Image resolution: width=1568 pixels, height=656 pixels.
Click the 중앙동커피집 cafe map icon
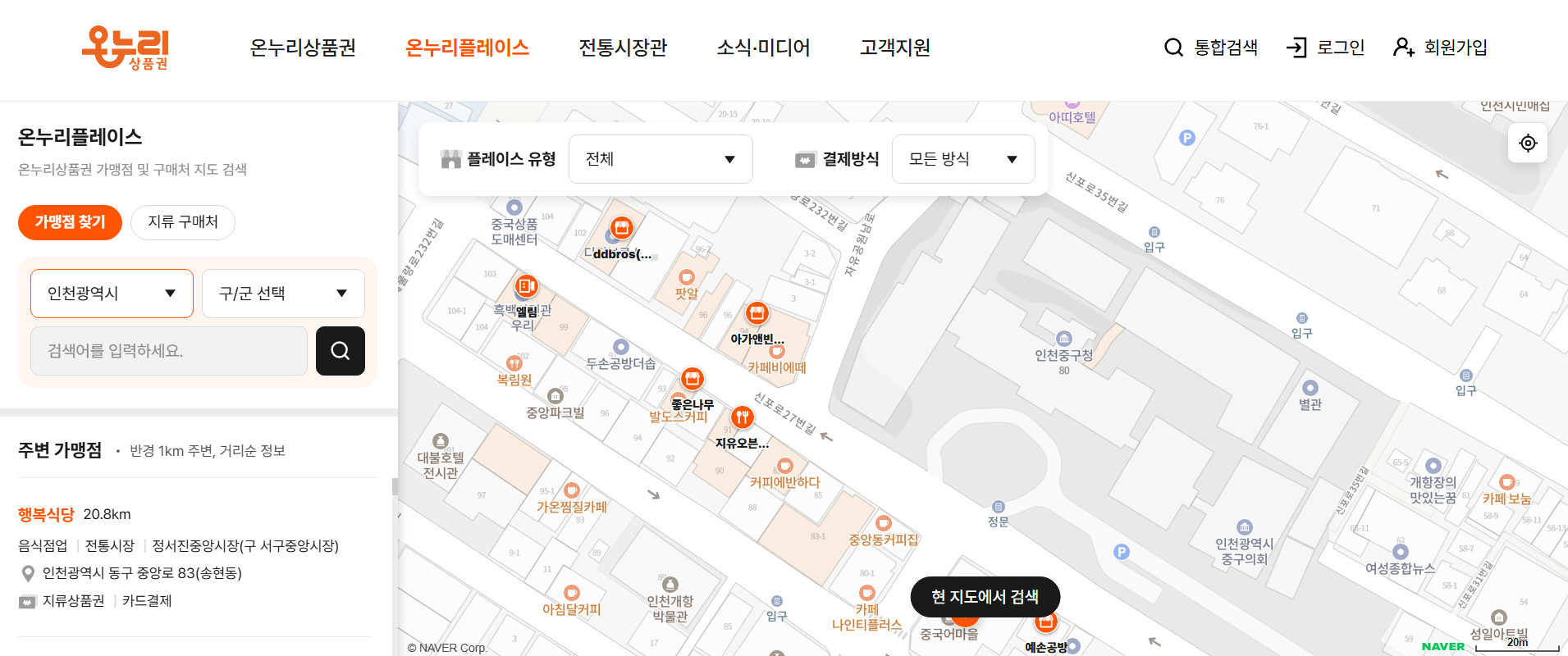(x=884, y=523)
